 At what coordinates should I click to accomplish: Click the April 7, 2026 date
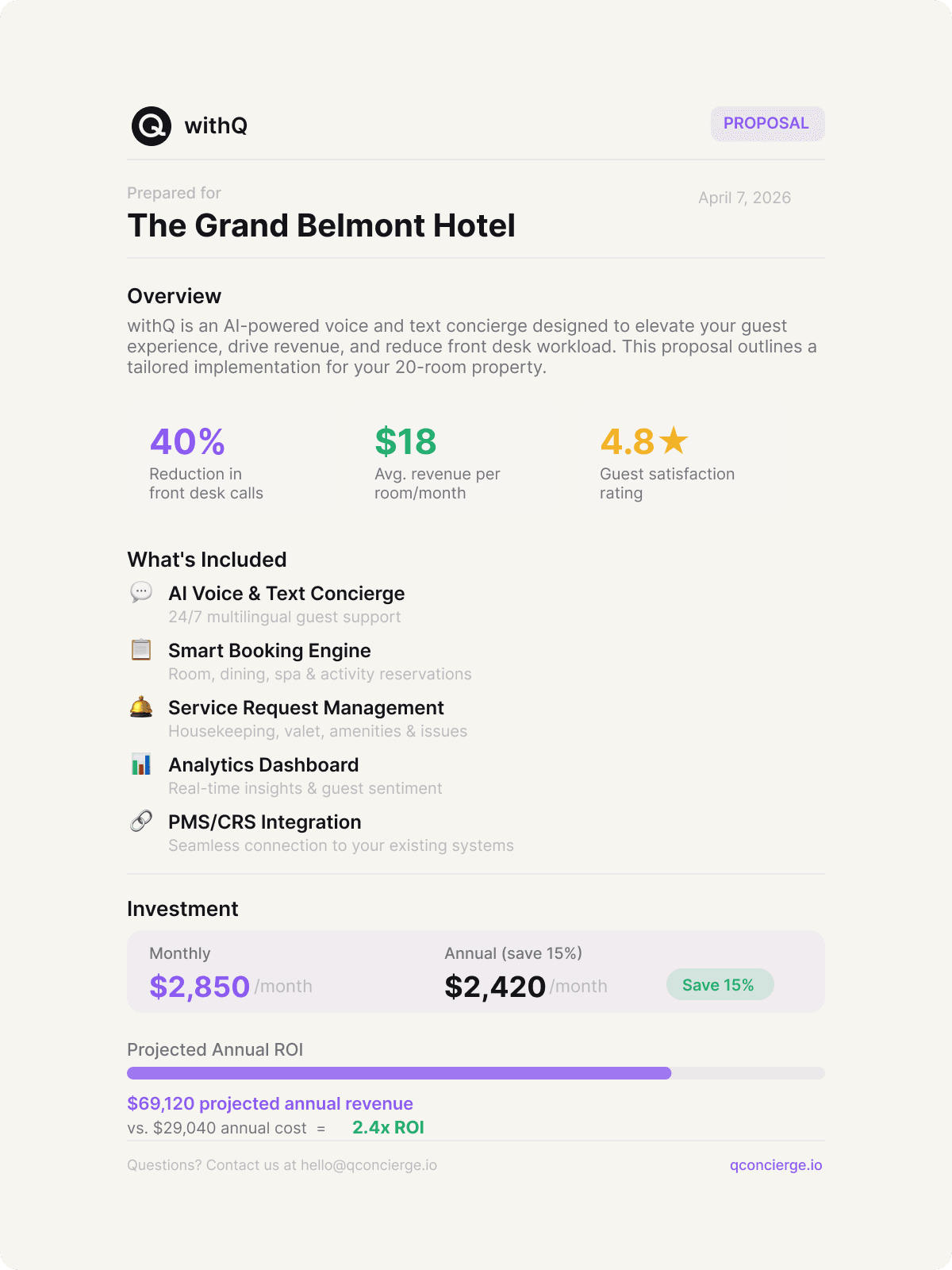pos(744,198)
